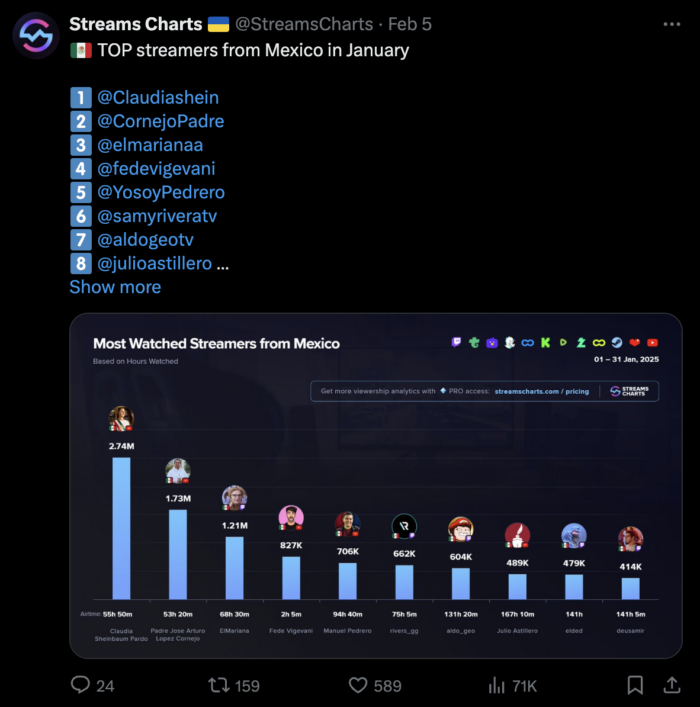Viewport: 700px width, 707px height.
Task: Open @samyriveratv mention link
Action: pos(157,216)
